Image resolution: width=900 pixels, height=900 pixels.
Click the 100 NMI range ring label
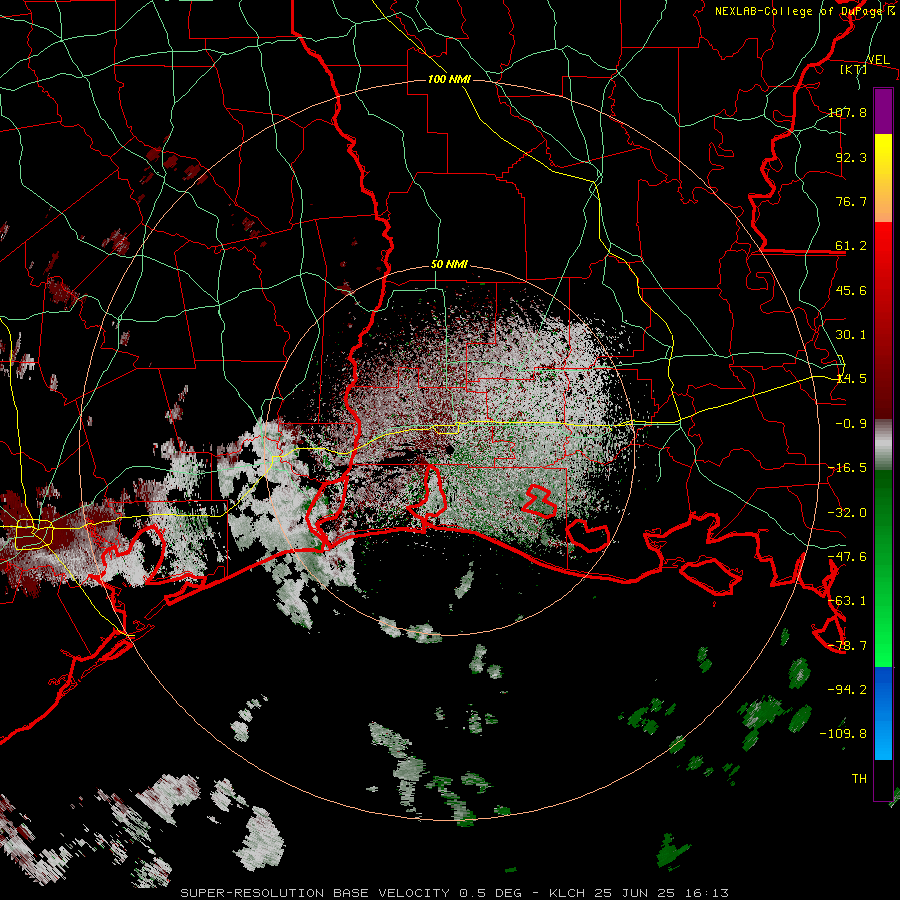[449, 79]
